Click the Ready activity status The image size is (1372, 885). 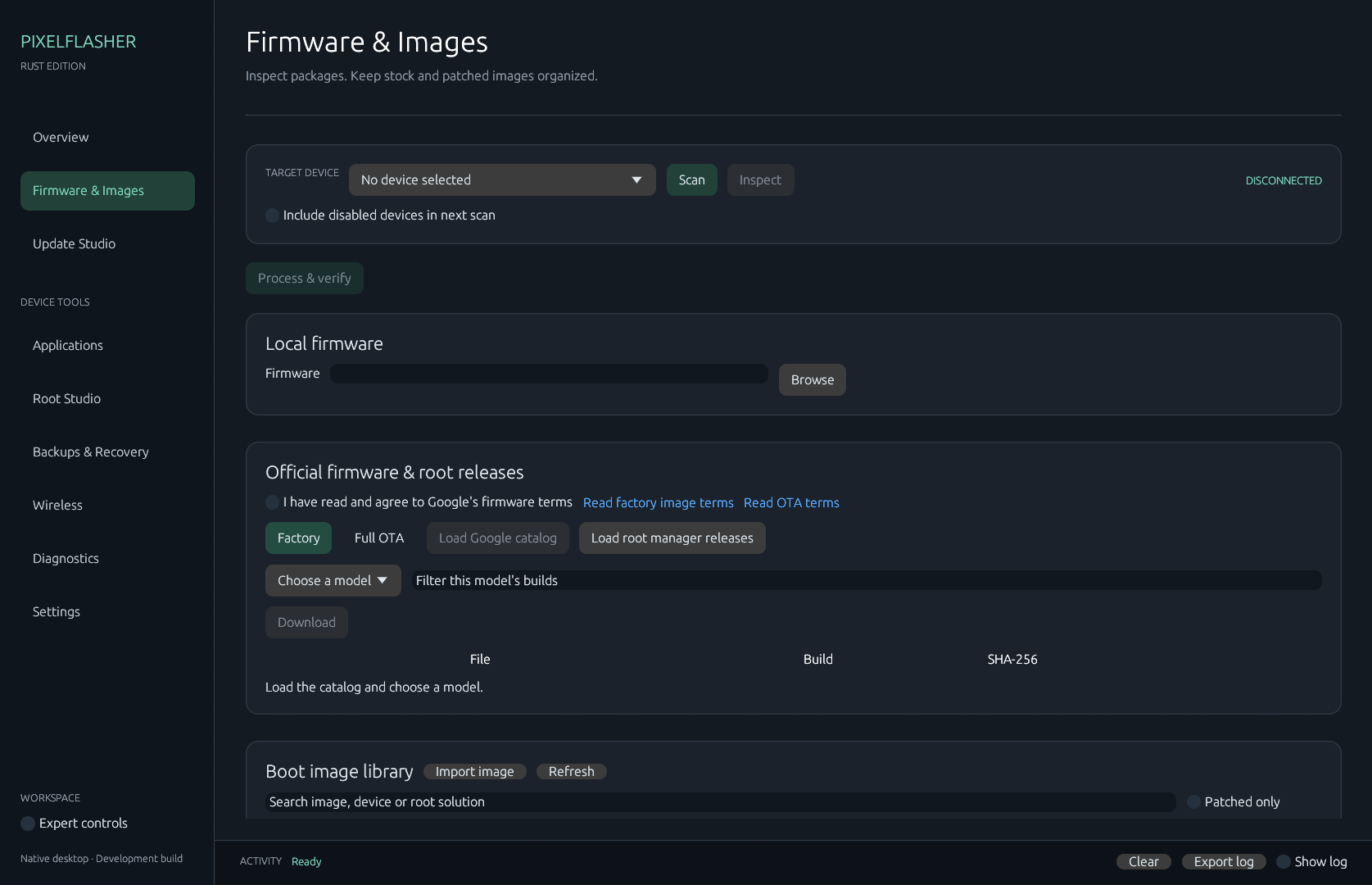306,862
